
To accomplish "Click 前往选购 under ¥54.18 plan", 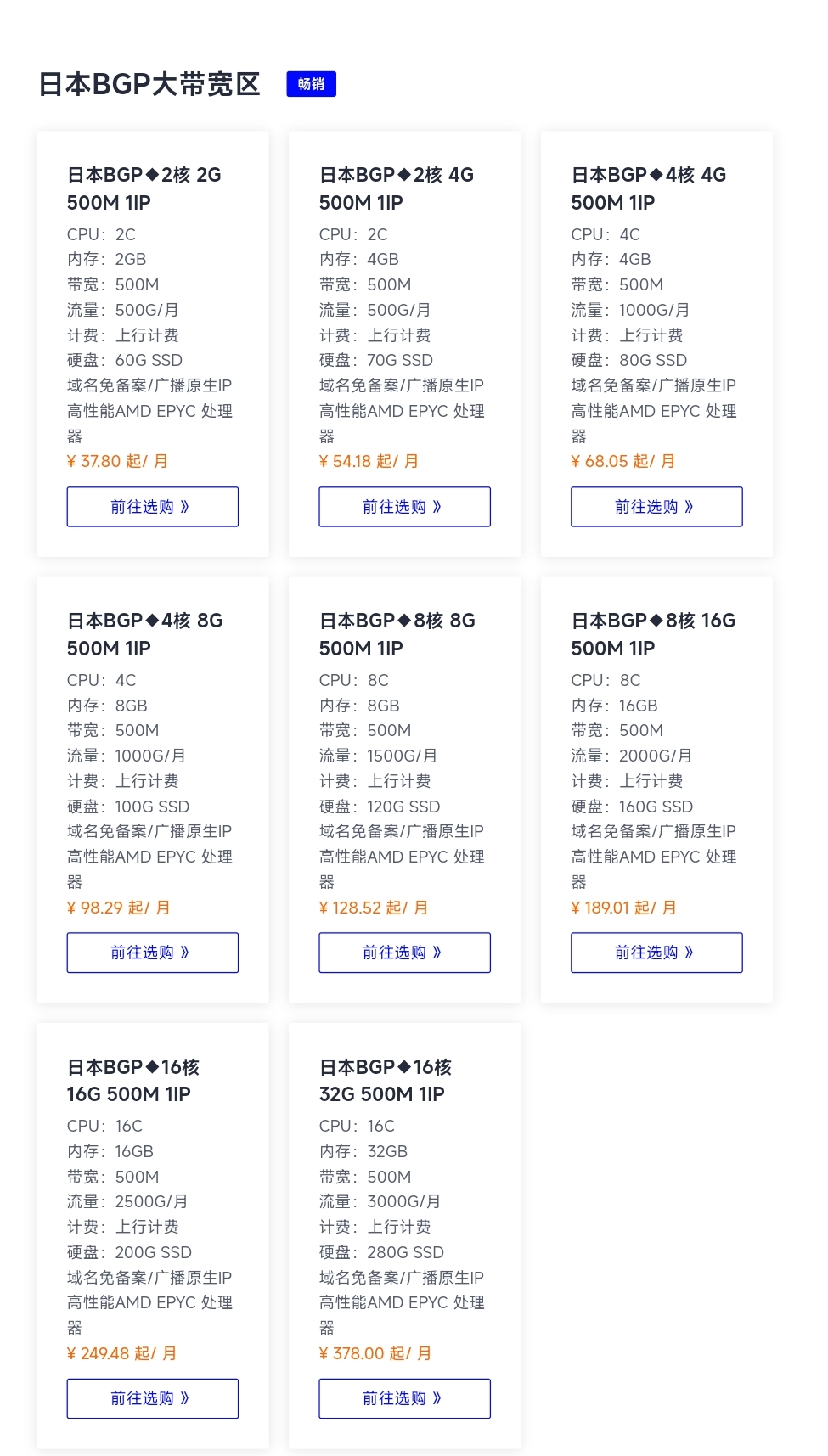I will [x=405, y=507].
